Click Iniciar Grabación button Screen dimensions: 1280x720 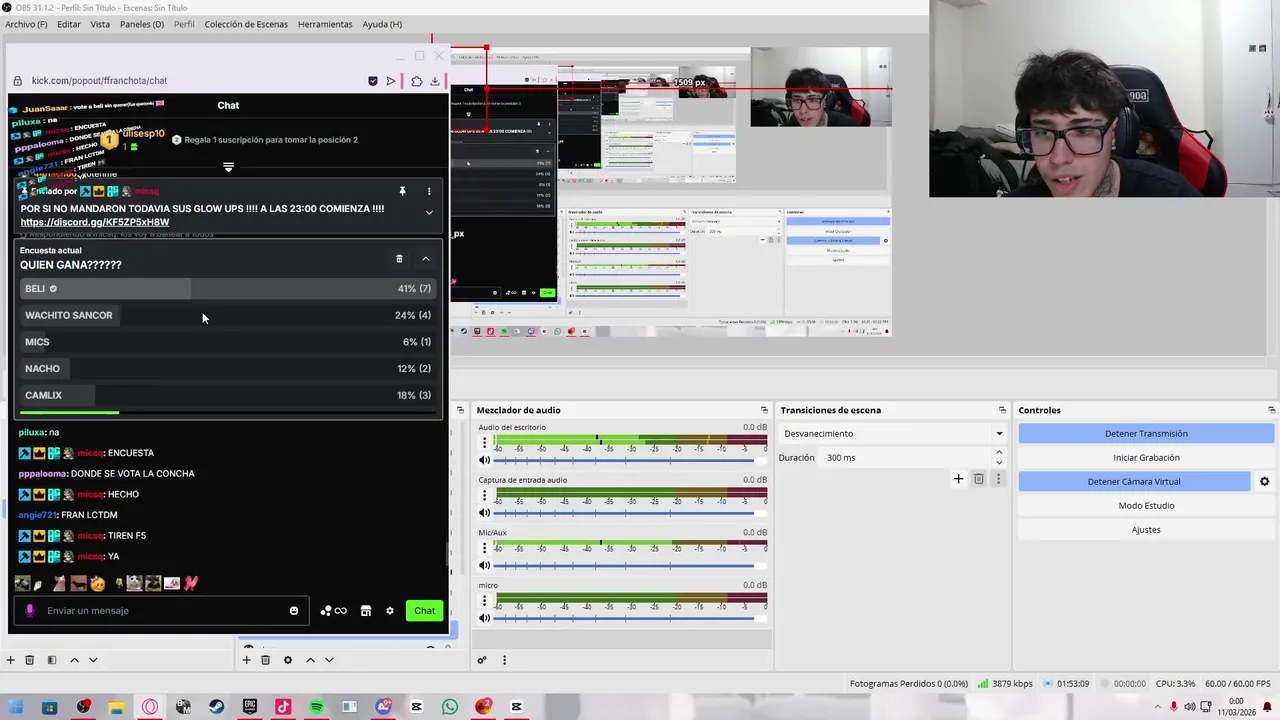(x=1146, y=458)
